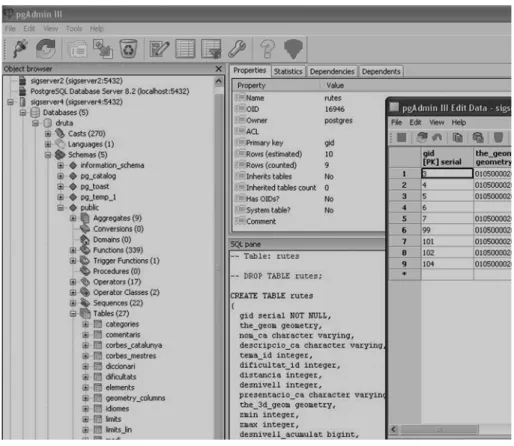Expand the Sequences (22) node
Image resolution: width=514 pixels, height=446 pixels.
(x=73, y=303)
